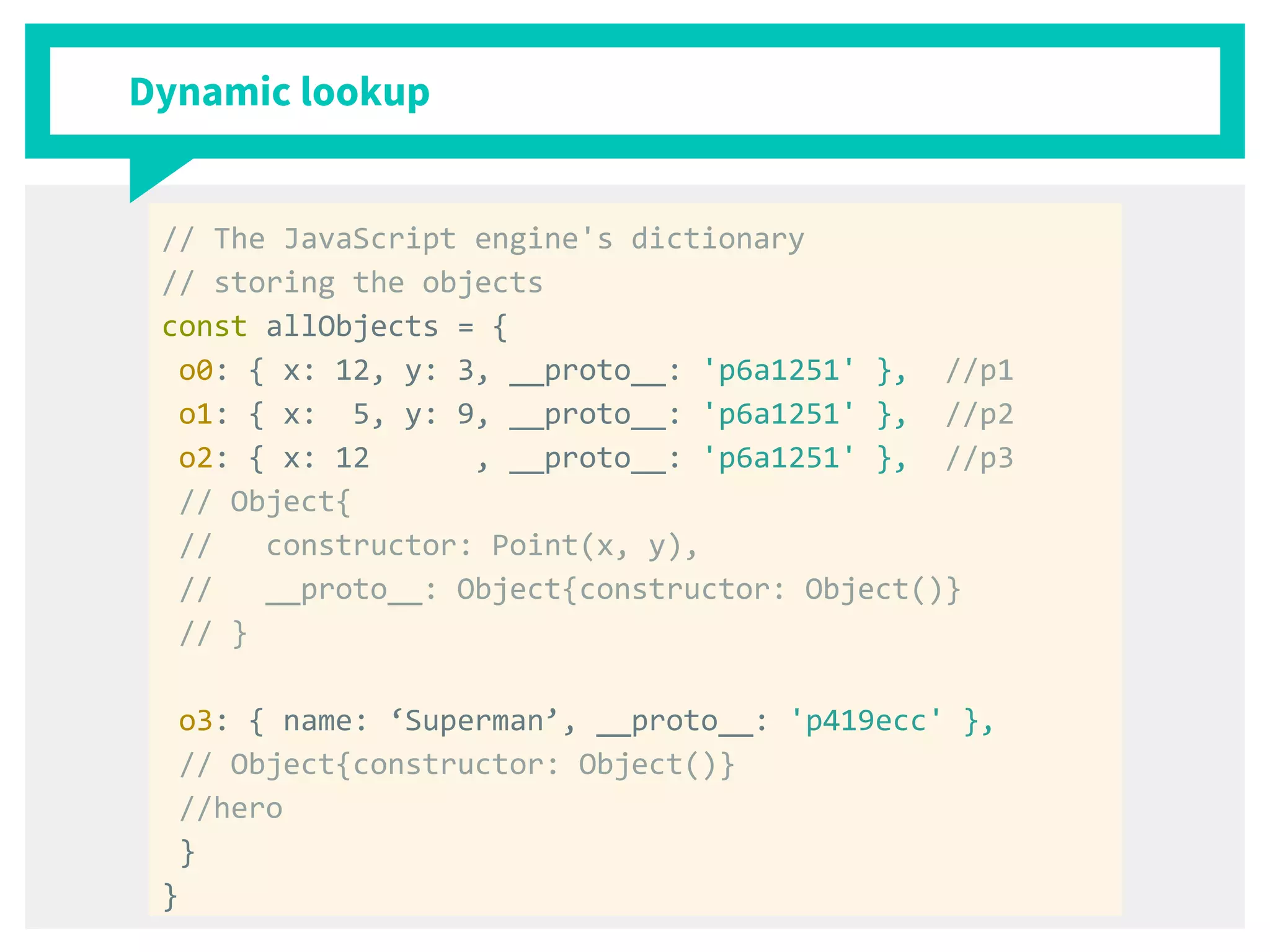Click the 'Superman' string value
This screenshot has height=952, width=1270.
click(474, 721)
